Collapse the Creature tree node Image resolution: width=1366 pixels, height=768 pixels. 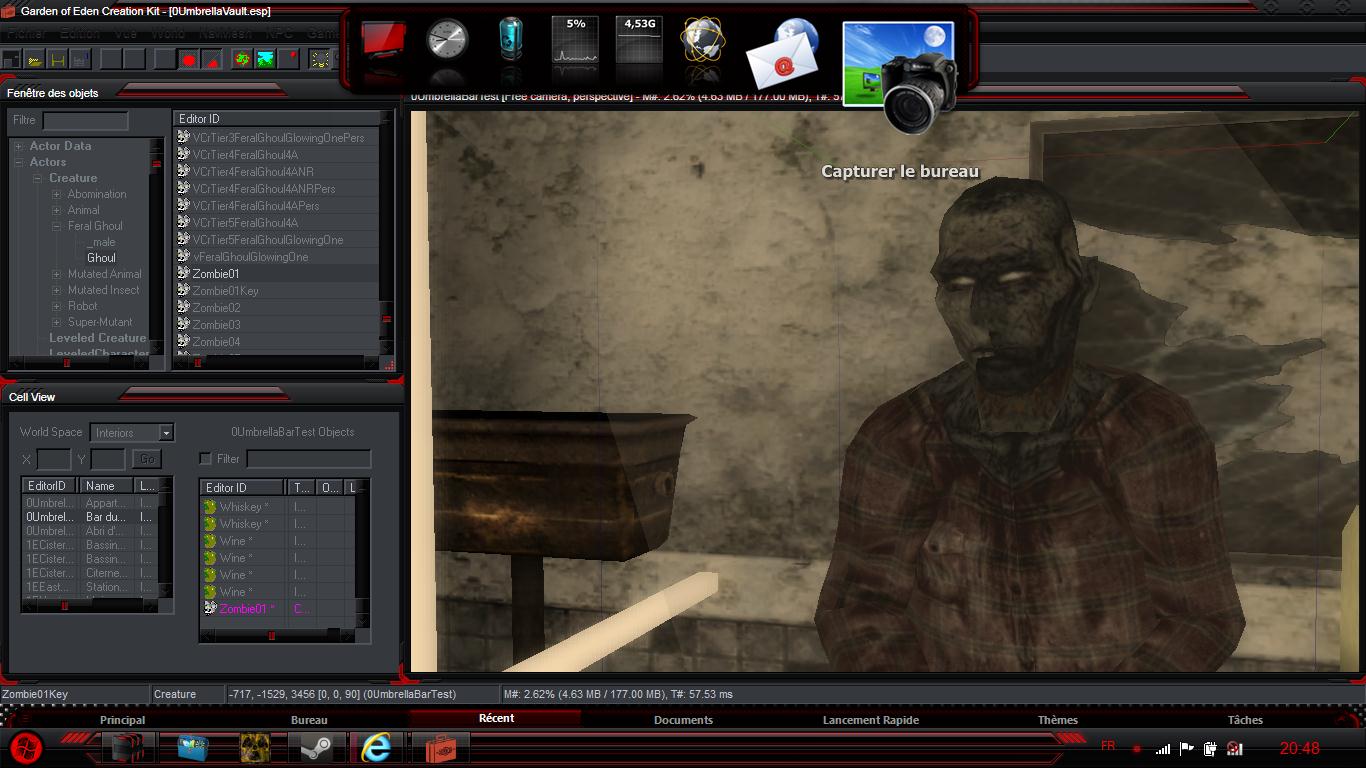pos(37,178)
